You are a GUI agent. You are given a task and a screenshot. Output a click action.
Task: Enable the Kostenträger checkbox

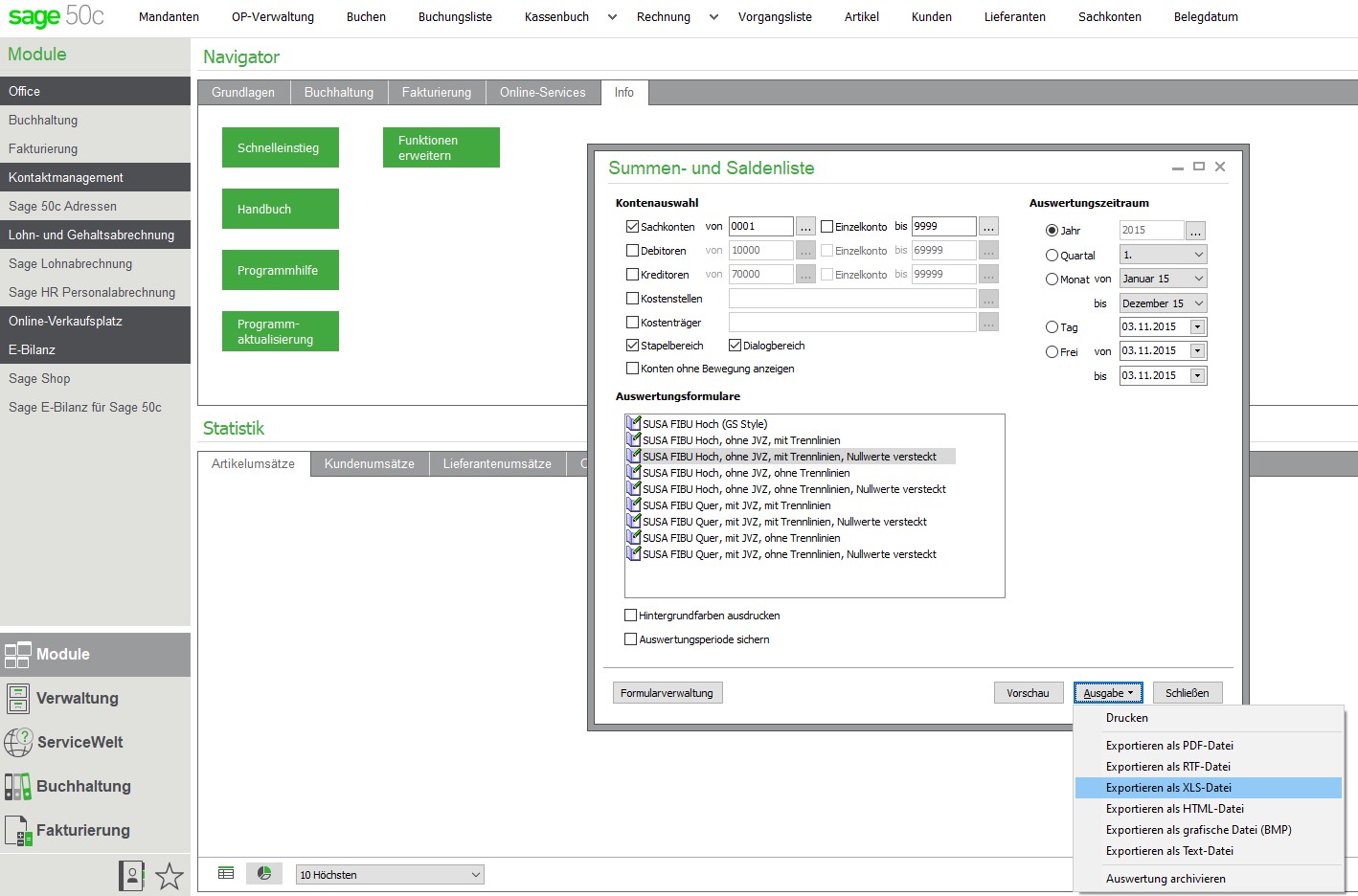pyautogui.click(x=632, y=323)
